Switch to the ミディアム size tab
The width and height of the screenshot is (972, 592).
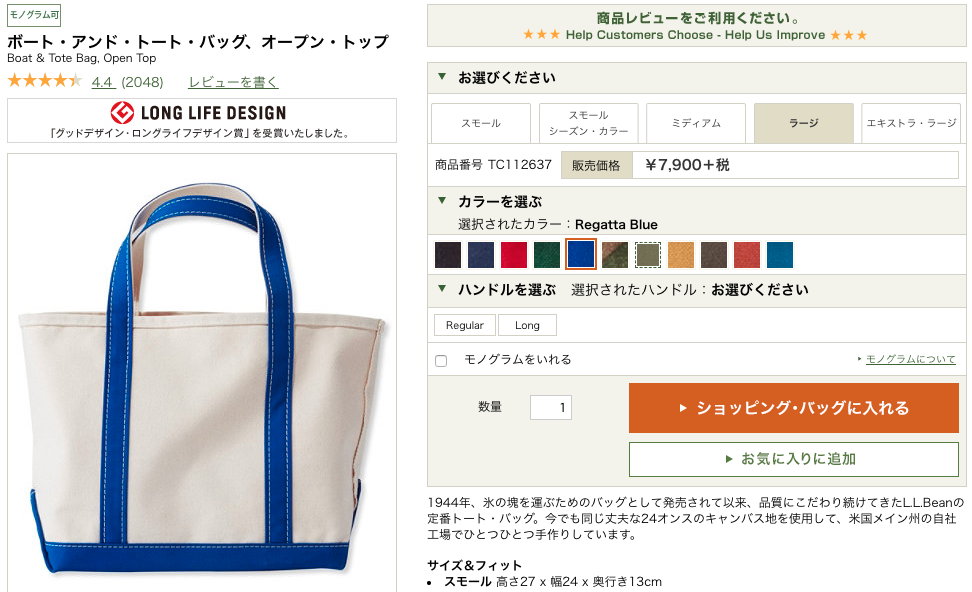tap(696, 123)
